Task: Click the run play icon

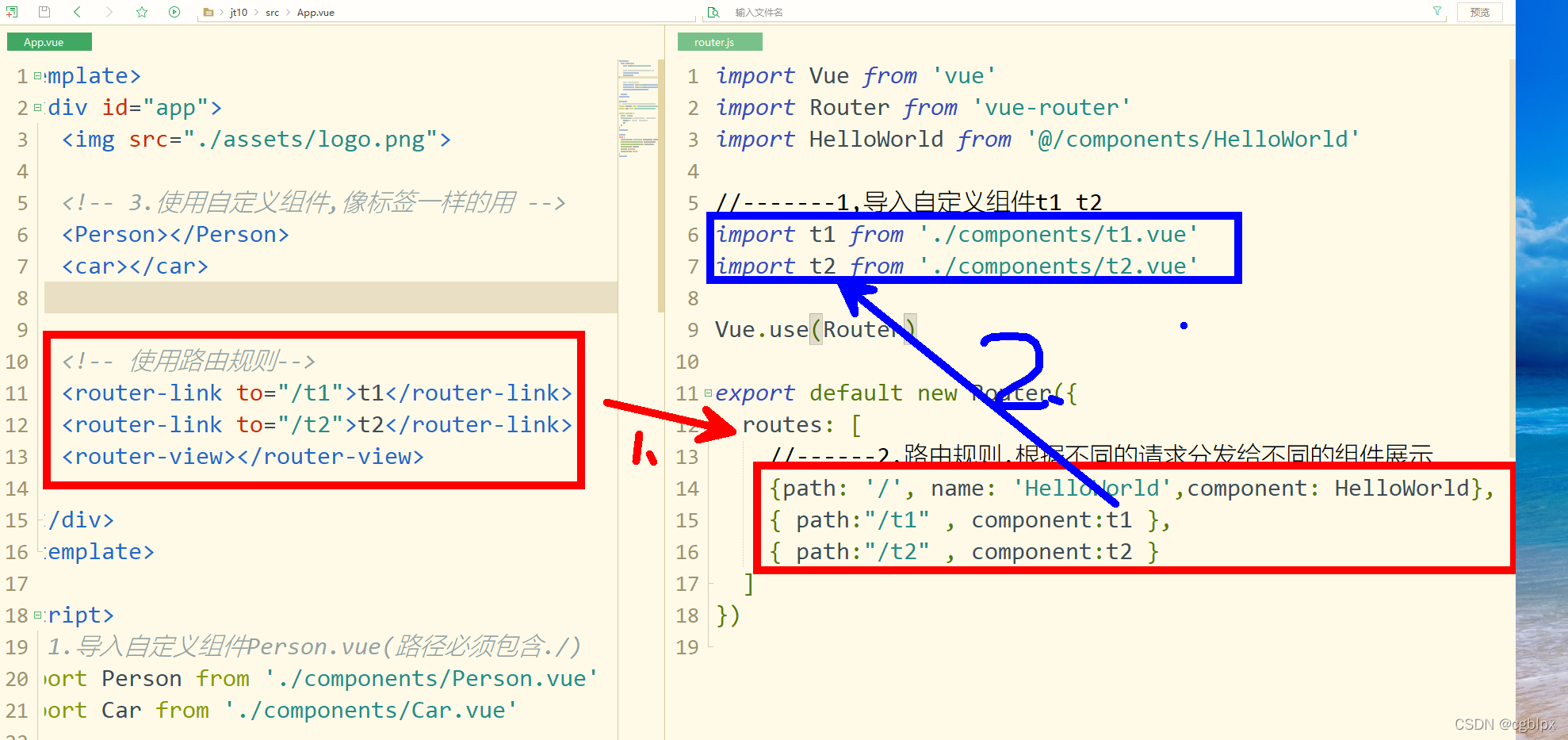Action: (174, 12)
